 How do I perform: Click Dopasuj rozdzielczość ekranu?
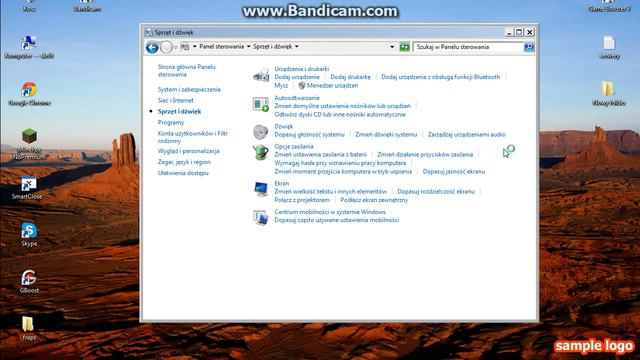[x=436, y=191]
